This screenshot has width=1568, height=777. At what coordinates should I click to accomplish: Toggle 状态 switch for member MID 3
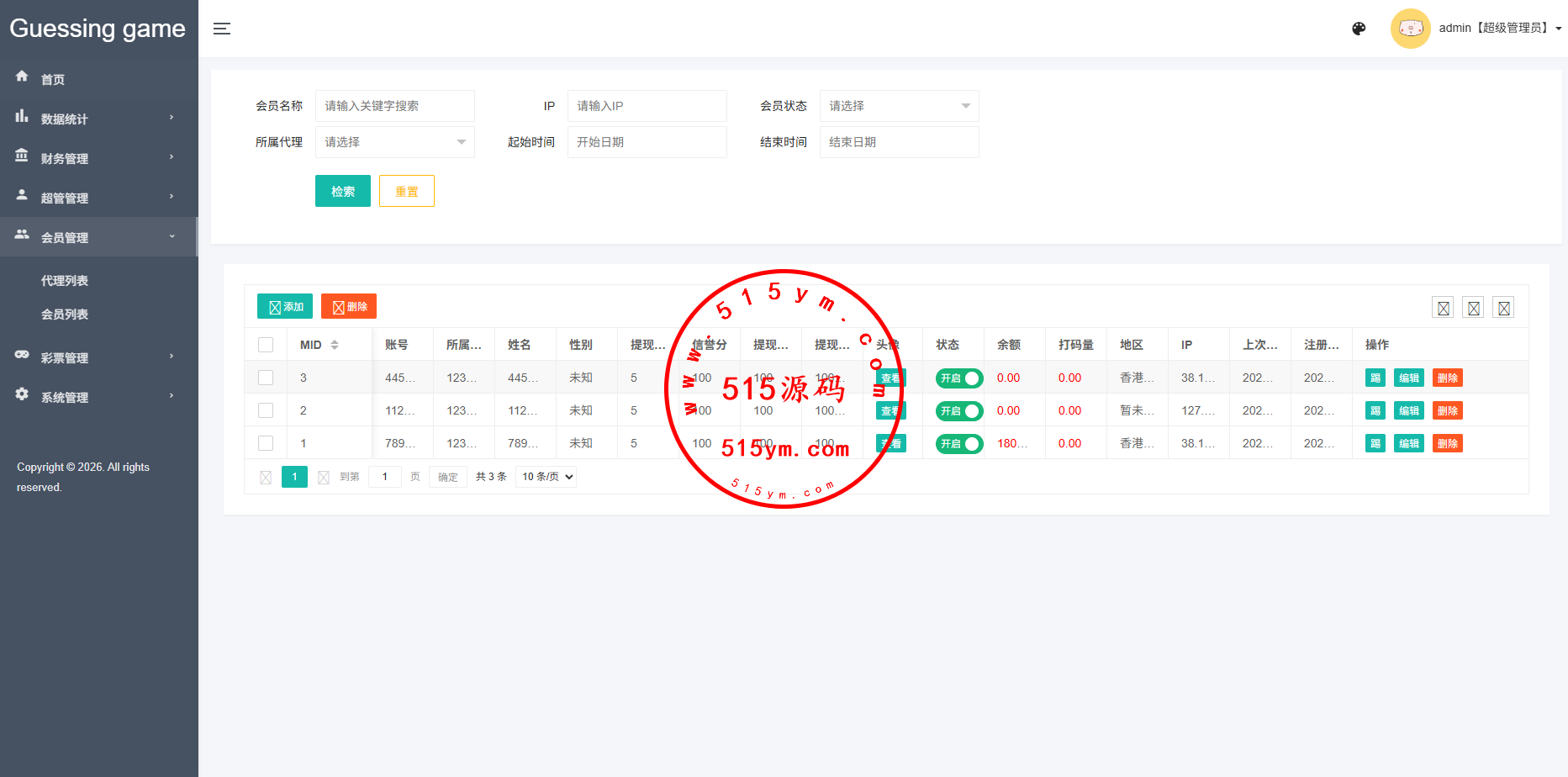coord(959,378)
